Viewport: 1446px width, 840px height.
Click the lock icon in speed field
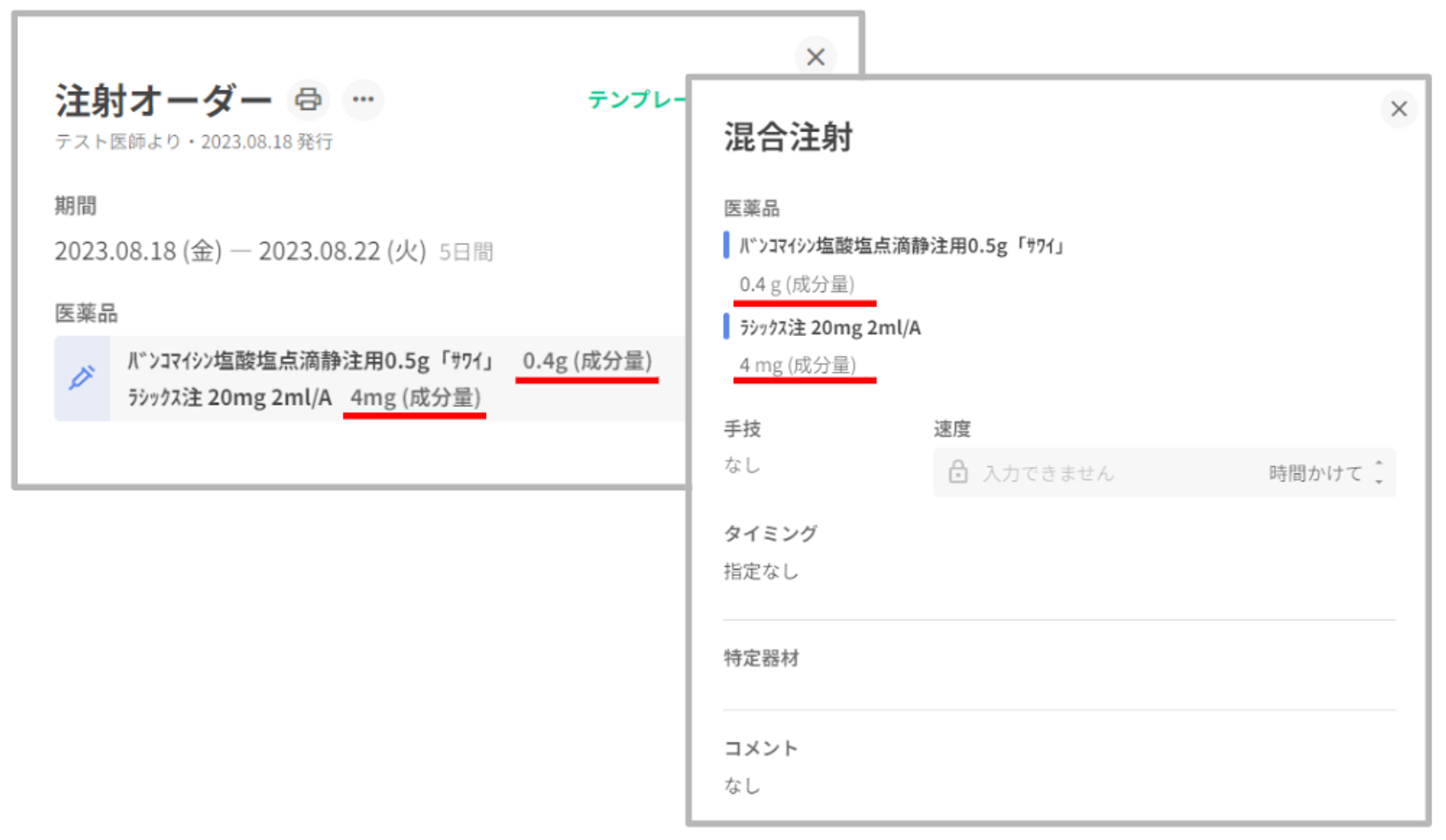958,472
